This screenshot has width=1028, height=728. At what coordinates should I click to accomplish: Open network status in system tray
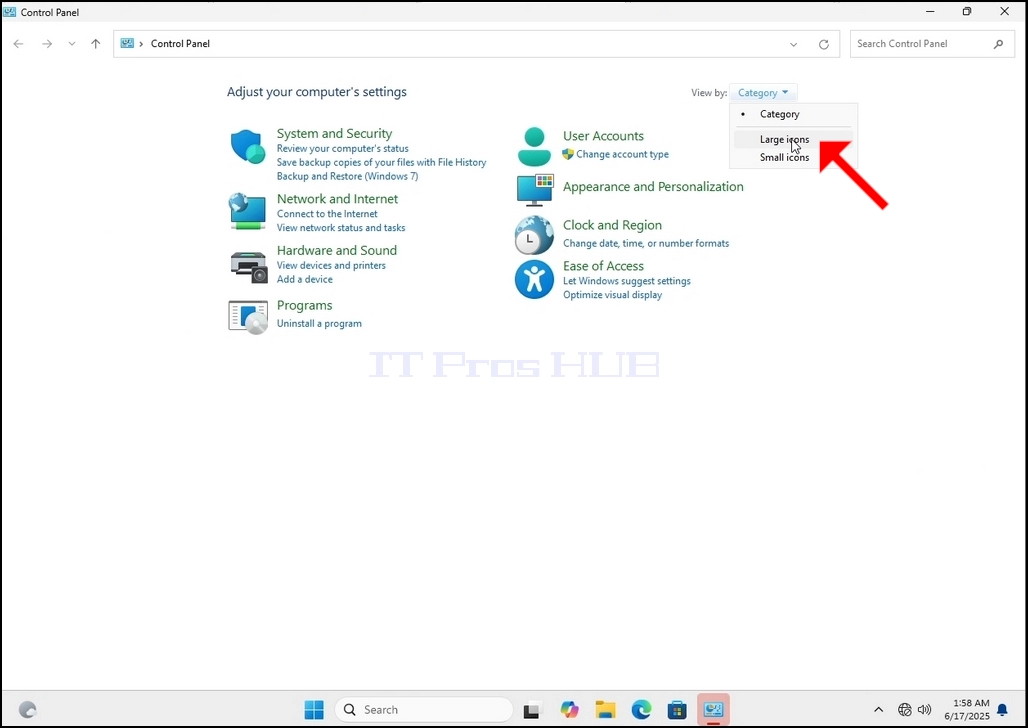(905, 710)
